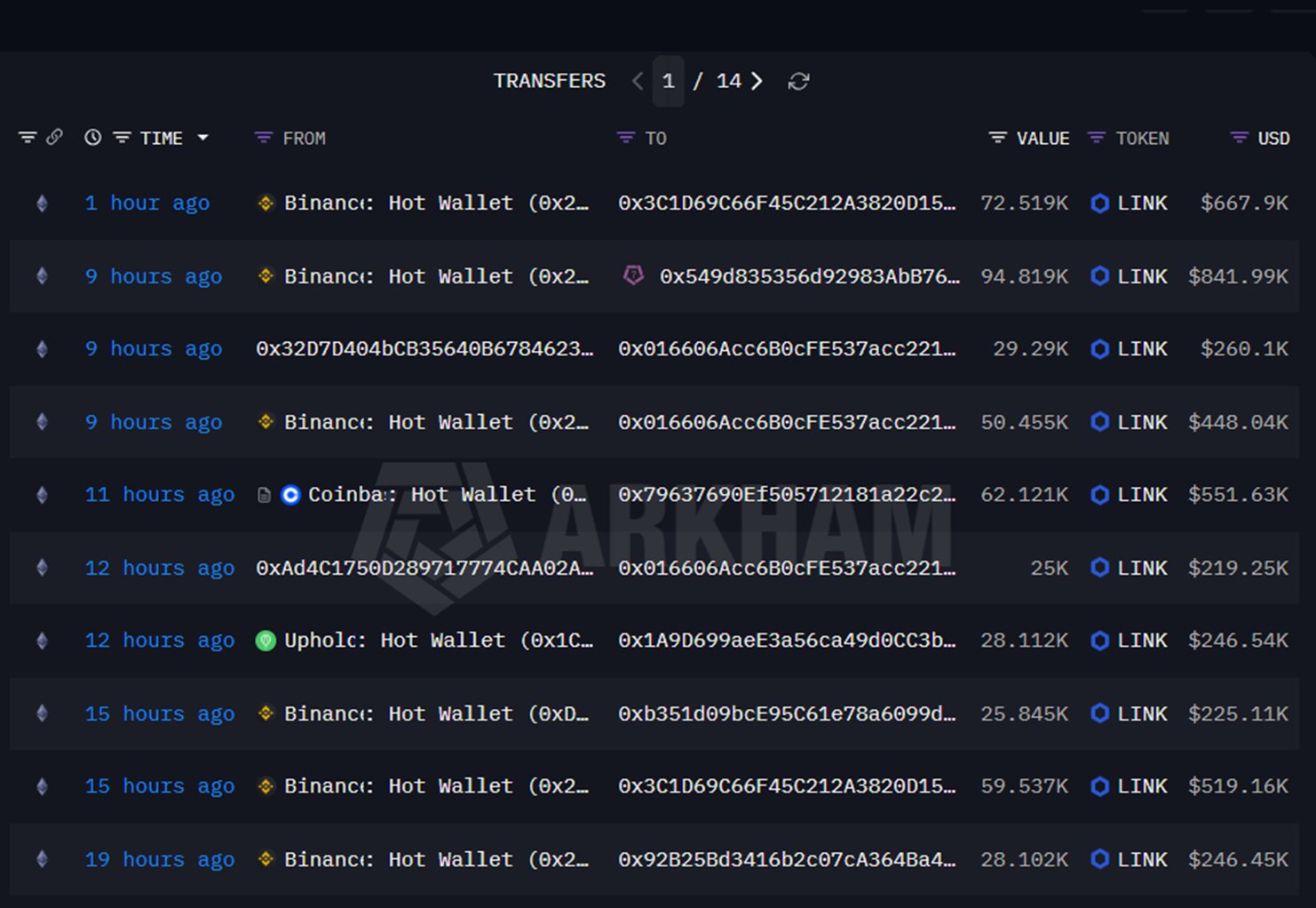This screenshot has width=1316, height=908.
Task: Open recipient 0x1A9D699aeE3a56ca49d0CC3b
Action: tap(787, 641)
